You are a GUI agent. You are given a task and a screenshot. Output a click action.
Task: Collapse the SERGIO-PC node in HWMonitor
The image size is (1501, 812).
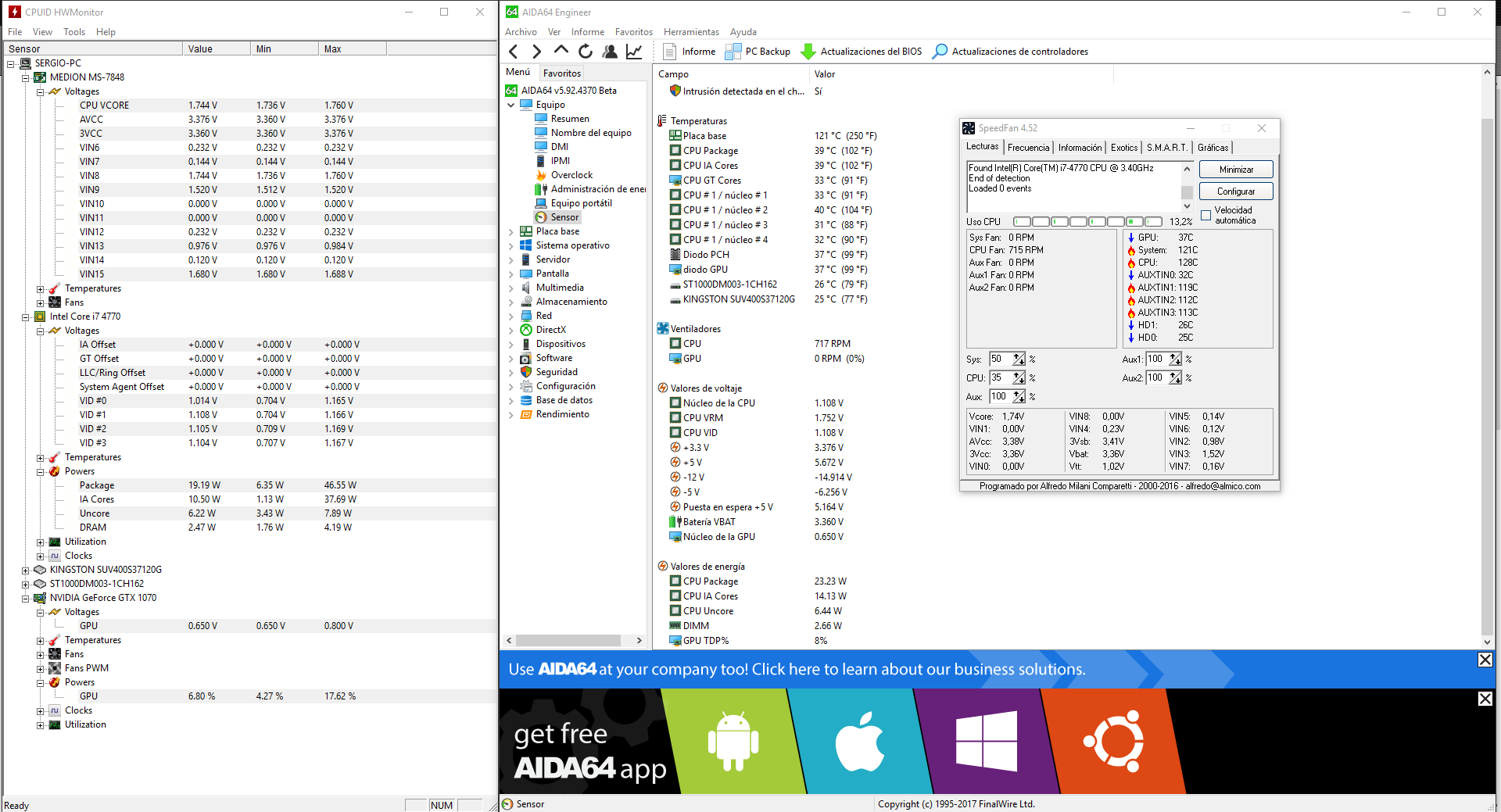coord(11,64)
